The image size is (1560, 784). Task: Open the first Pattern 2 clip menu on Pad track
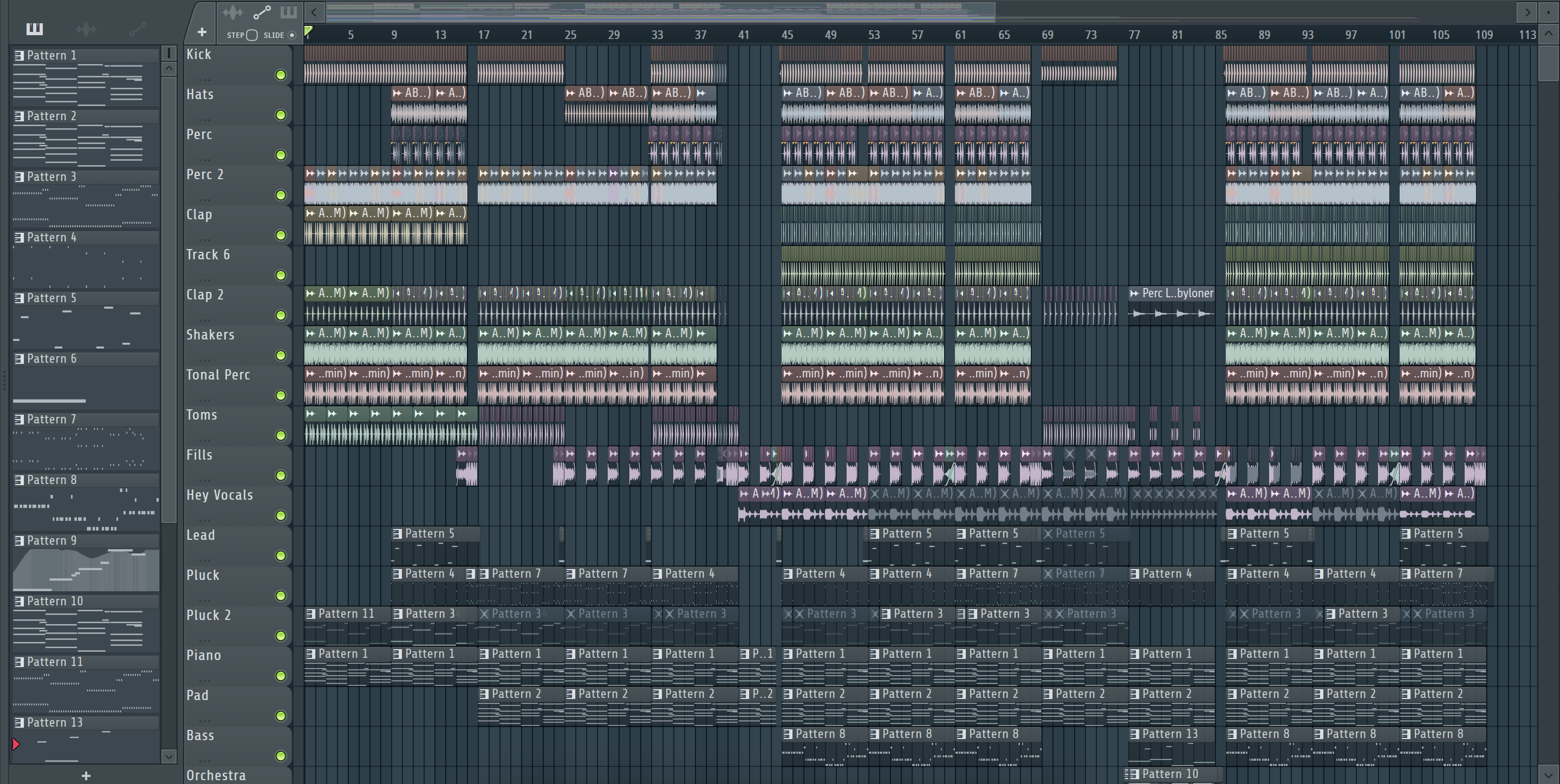484,694
